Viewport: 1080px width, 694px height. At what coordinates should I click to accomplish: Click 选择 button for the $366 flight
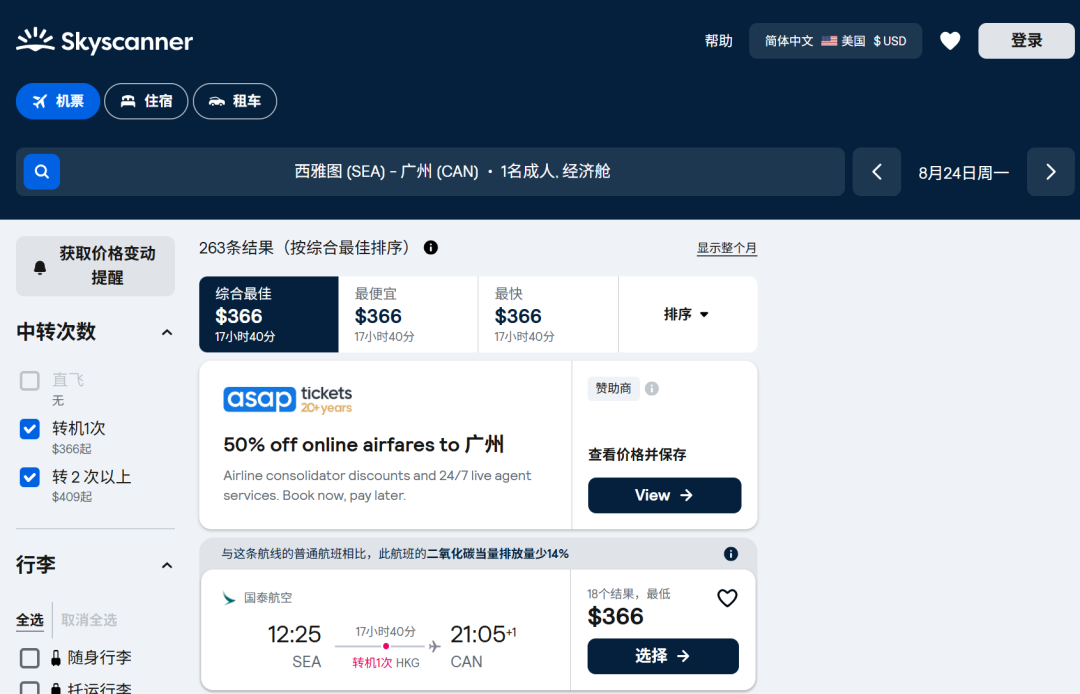coord(663,656)
